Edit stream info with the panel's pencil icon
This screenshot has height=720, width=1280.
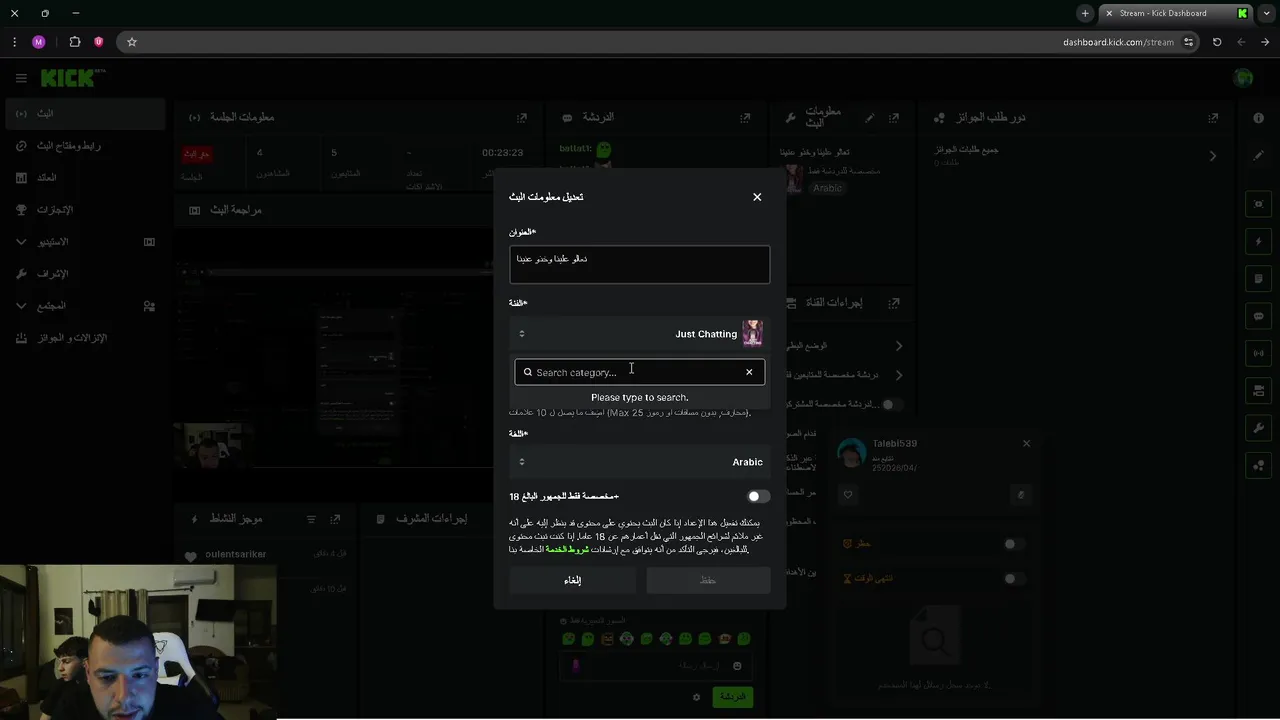[x=870, y=118]
